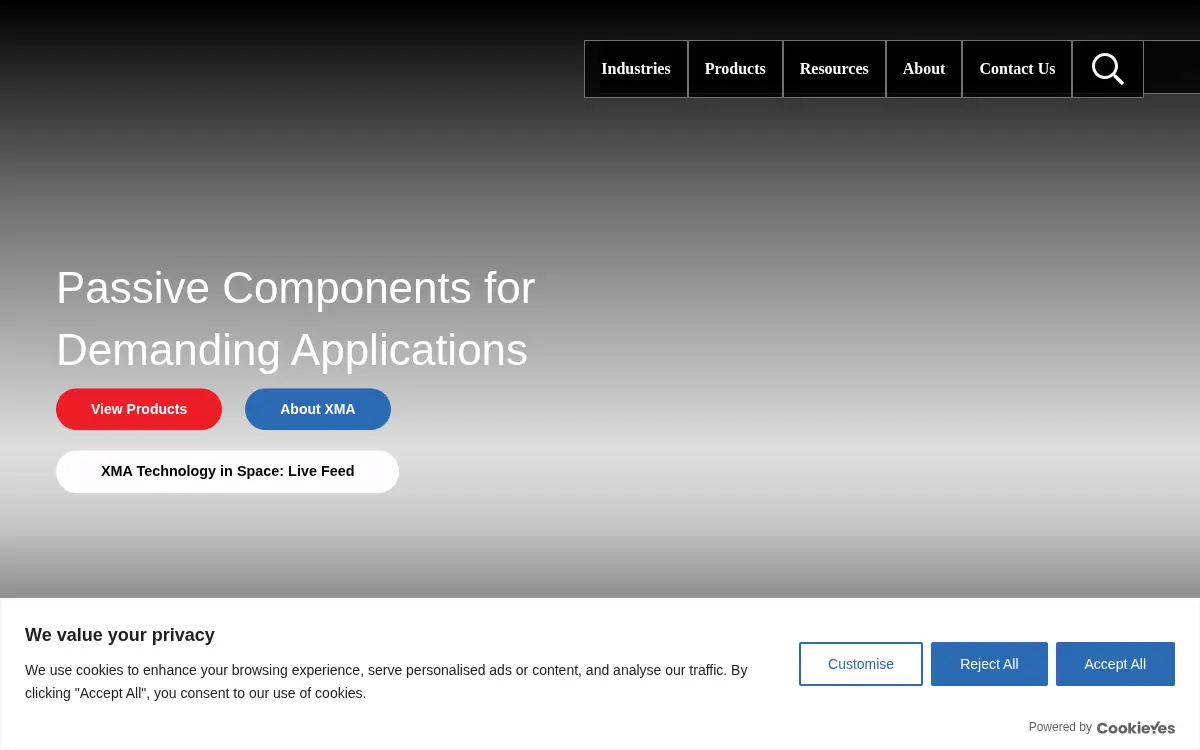The height and width of the screenshot is (750, 1200).
Task: Click the "Passive Components for Demanding Applications" headline
Action: pyautogui.click(x=296, y=319)
